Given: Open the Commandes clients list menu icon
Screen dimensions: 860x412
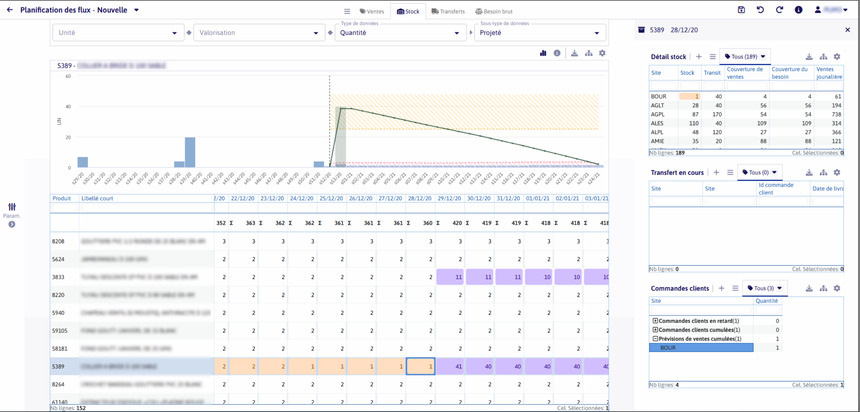Looking at the screenshot, I should (735, 288).
